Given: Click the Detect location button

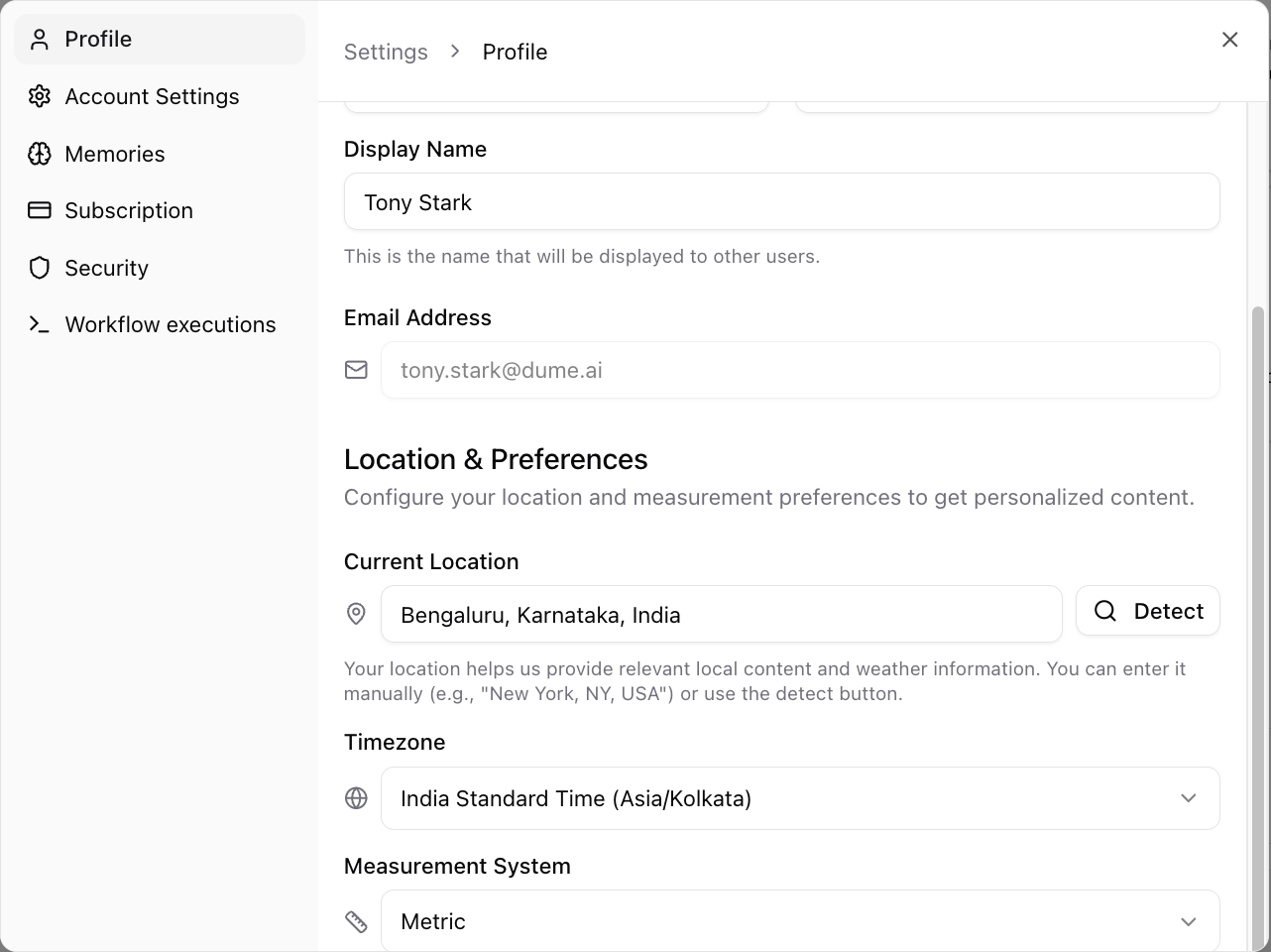Looking at the screenshot, I should [1147, 611].
